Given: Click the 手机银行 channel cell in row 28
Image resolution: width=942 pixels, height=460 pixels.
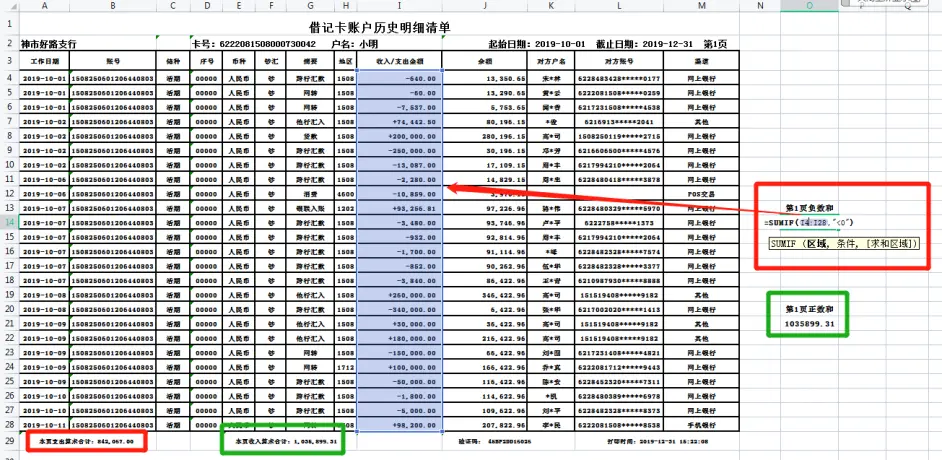Looking at the screenshot, I should click(701, 425).
